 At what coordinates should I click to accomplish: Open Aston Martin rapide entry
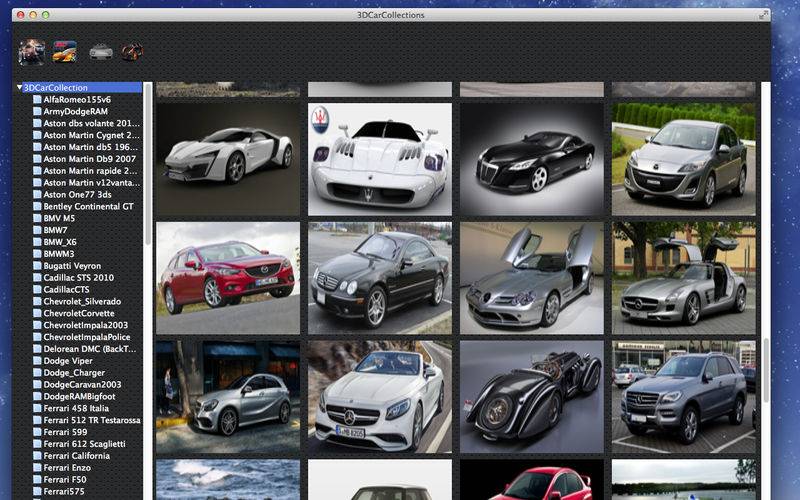coord(90,170)
